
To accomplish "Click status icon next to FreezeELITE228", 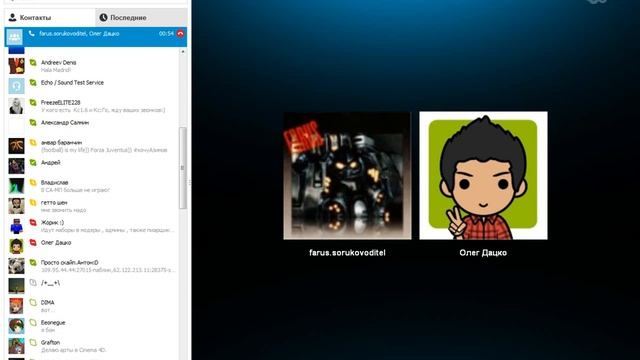I will tap(33, 102).
